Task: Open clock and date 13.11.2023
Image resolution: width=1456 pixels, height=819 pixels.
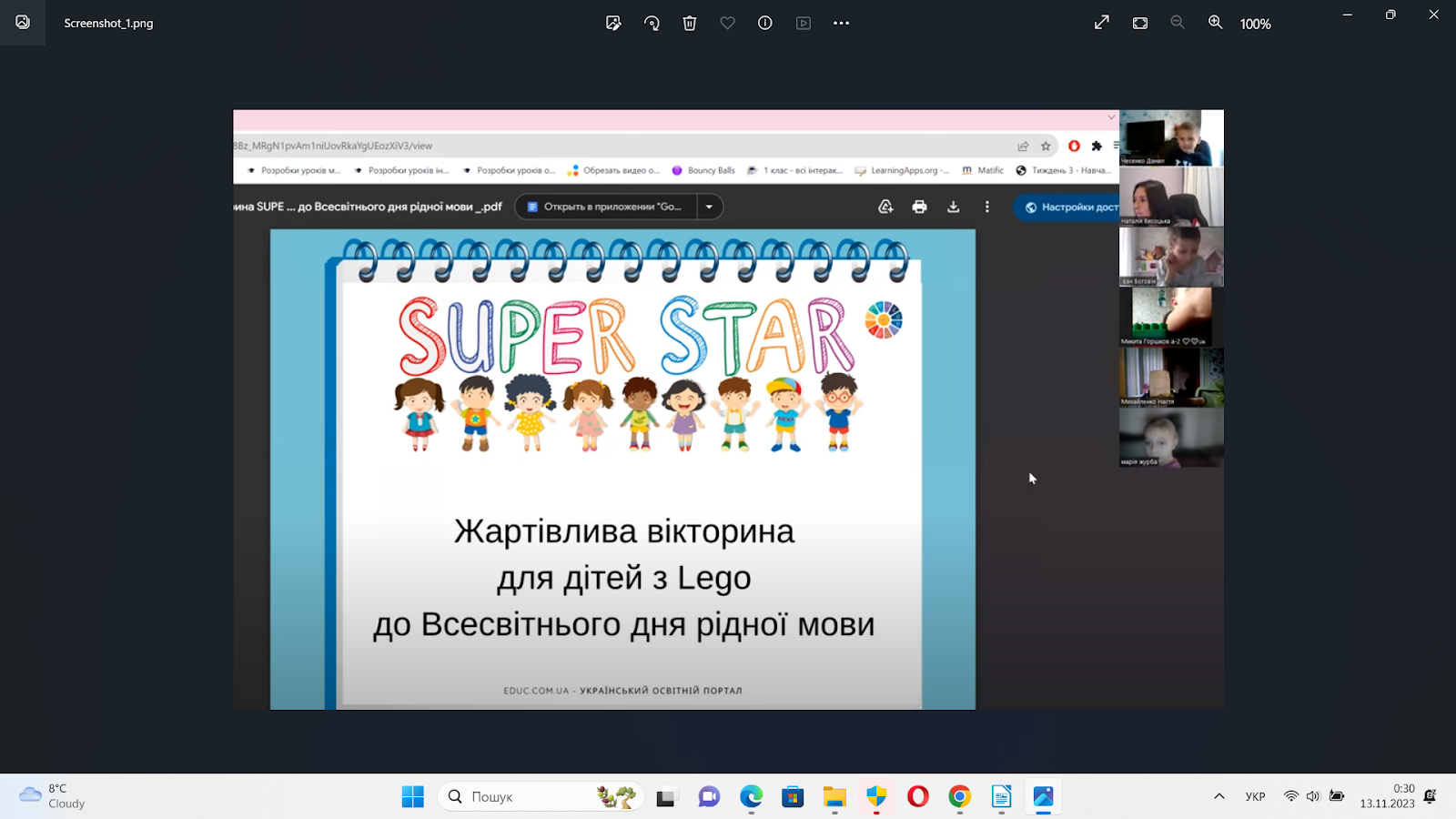Action: pos(1388,796)
